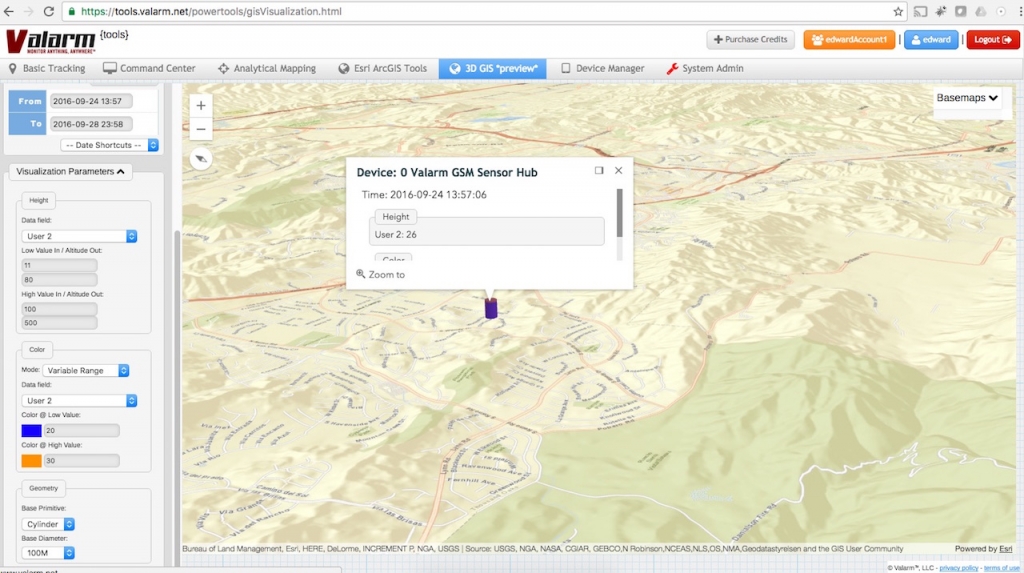Click the magnifier icon beside Zoom to

click(360, 274)
